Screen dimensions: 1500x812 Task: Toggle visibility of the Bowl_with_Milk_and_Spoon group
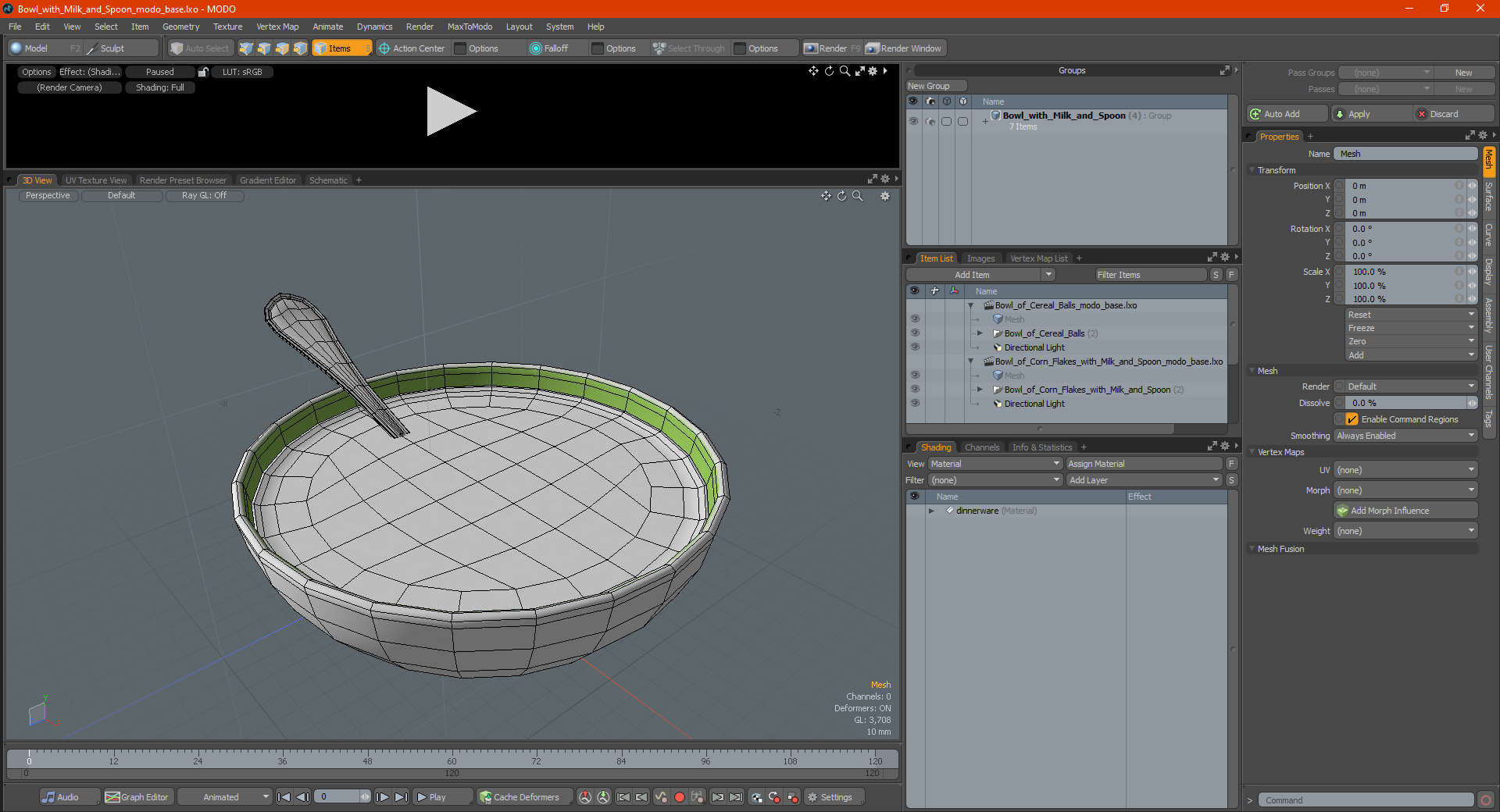[913, 121]
